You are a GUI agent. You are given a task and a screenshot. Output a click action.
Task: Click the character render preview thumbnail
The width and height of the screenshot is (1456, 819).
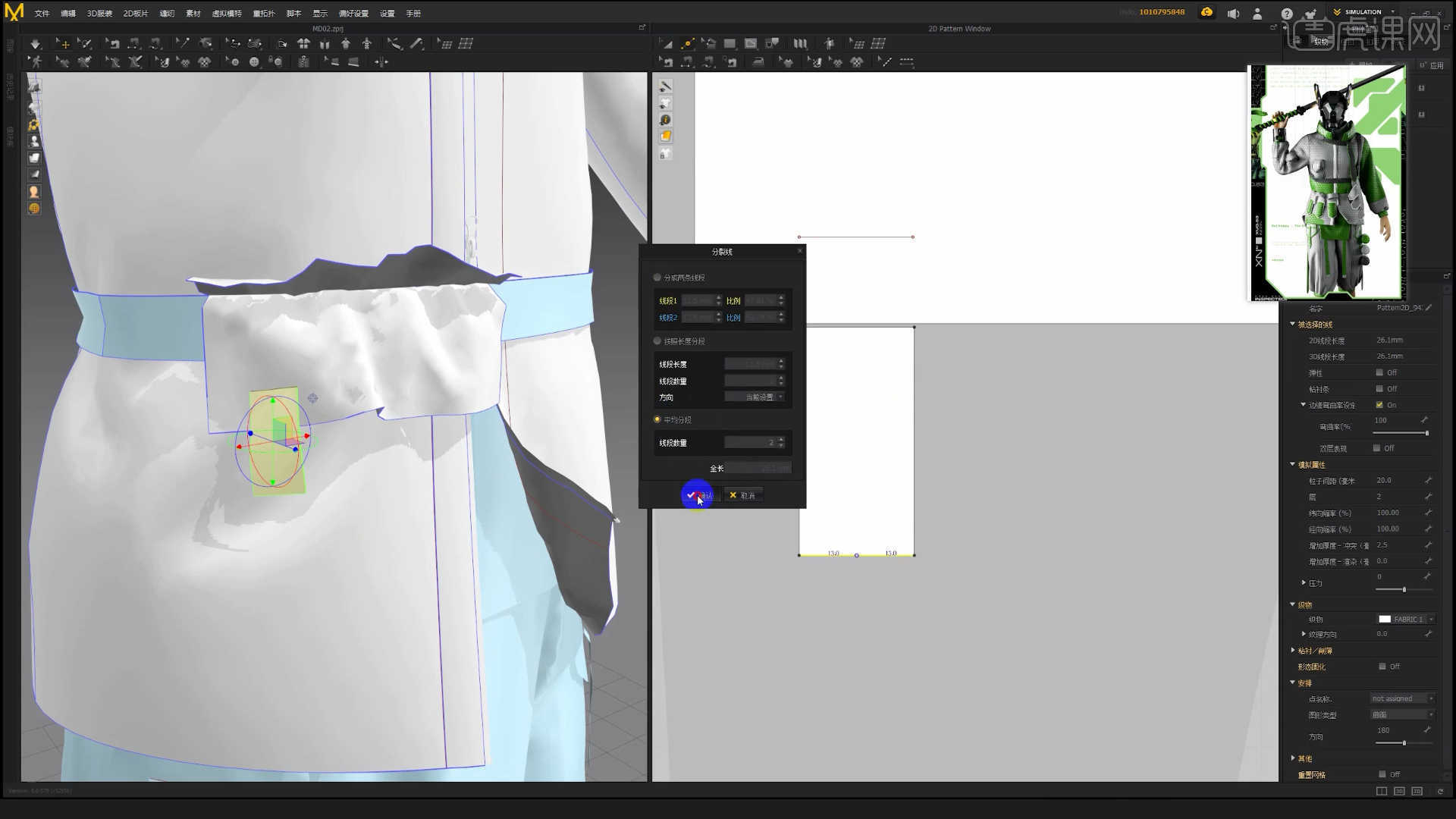point(1326,180)
